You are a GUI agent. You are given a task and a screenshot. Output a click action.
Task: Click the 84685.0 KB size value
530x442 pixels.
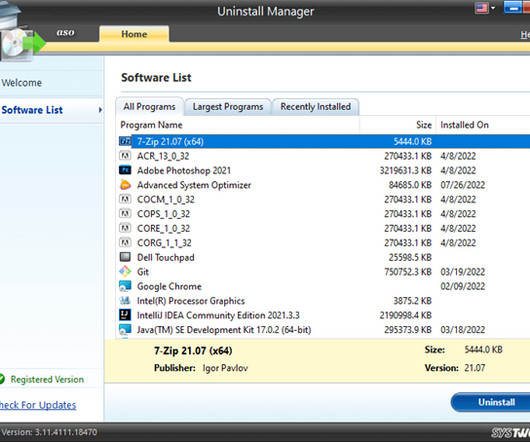[x=410, y=185]
